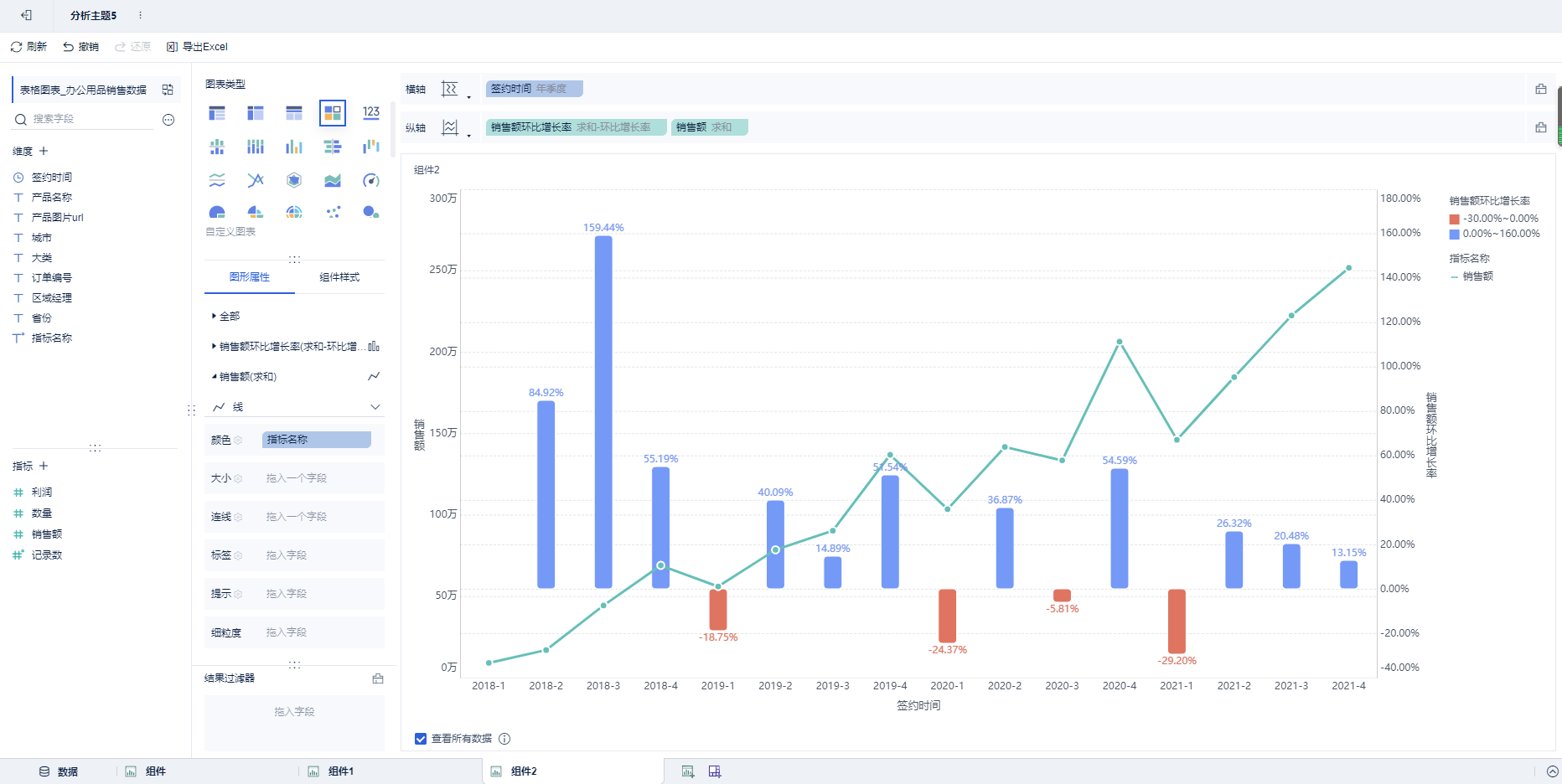Uncheck the 查看所有数据 checkbox
The image size is (1562, 784).
pyautogui.click(x=421, y=739)
